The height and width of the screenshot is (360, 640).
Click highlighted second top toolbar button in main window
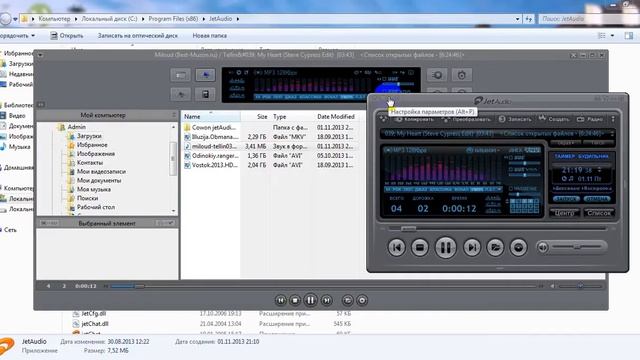[205, 75]
